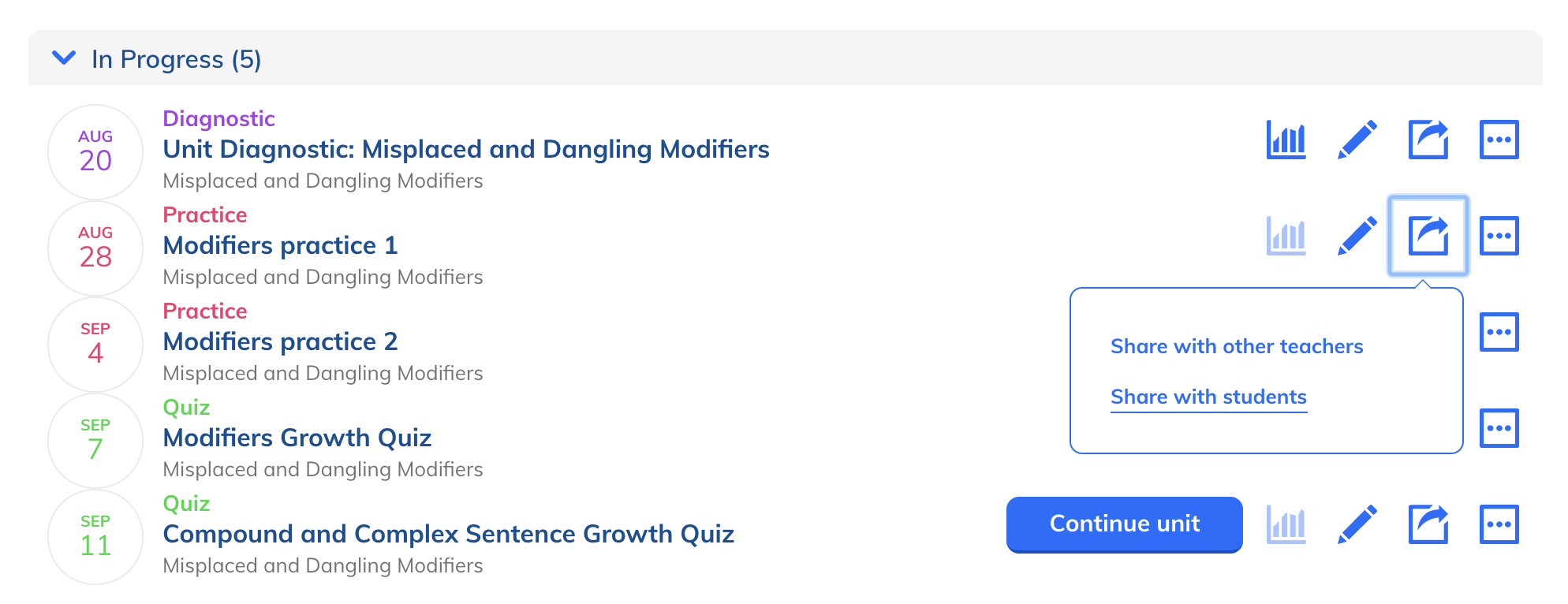
Task: Edit the Unit Diagnostic activity
Action: coord(1357,140)
